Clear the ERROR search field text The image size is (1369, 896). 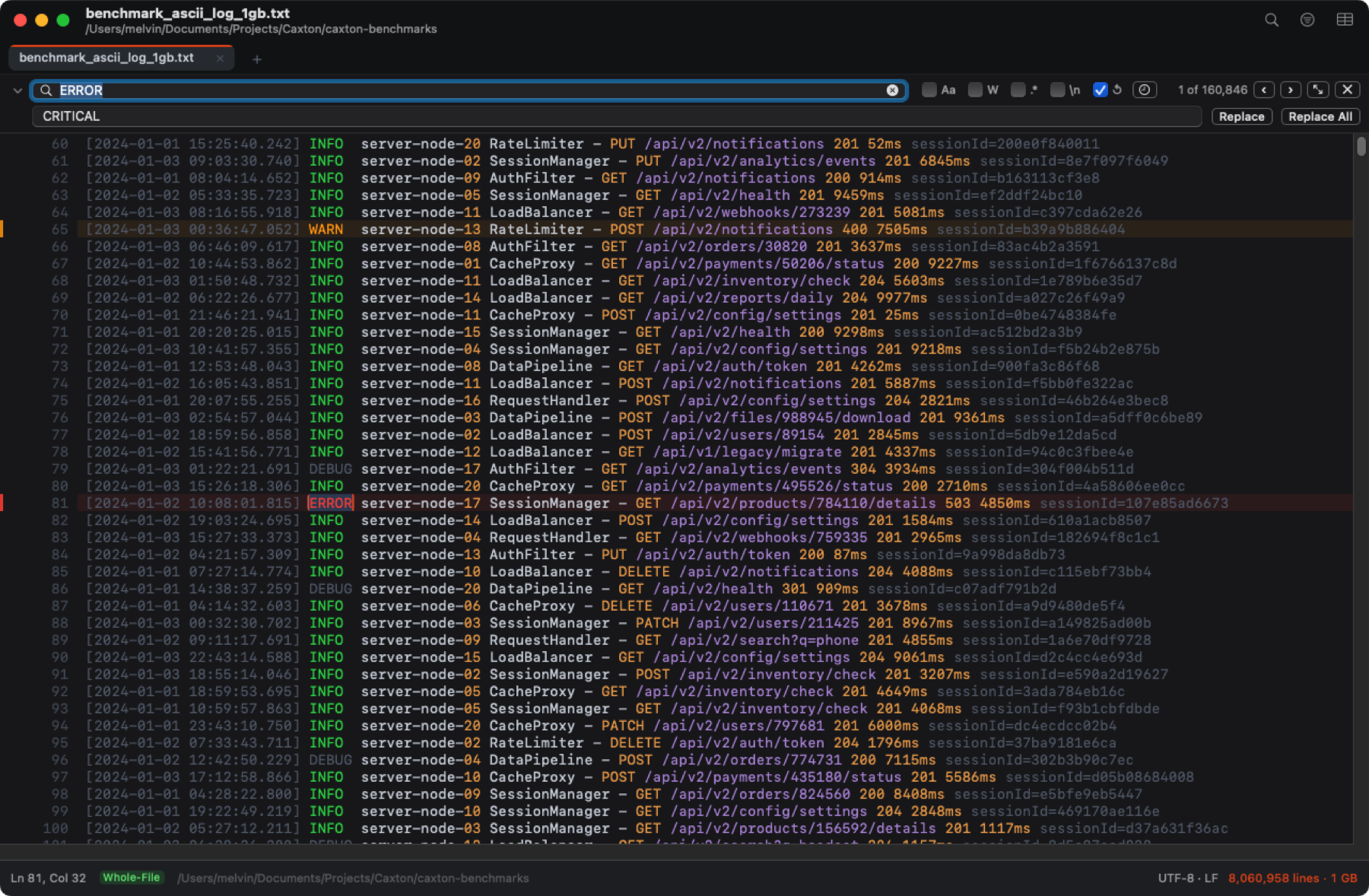(892, 91)
